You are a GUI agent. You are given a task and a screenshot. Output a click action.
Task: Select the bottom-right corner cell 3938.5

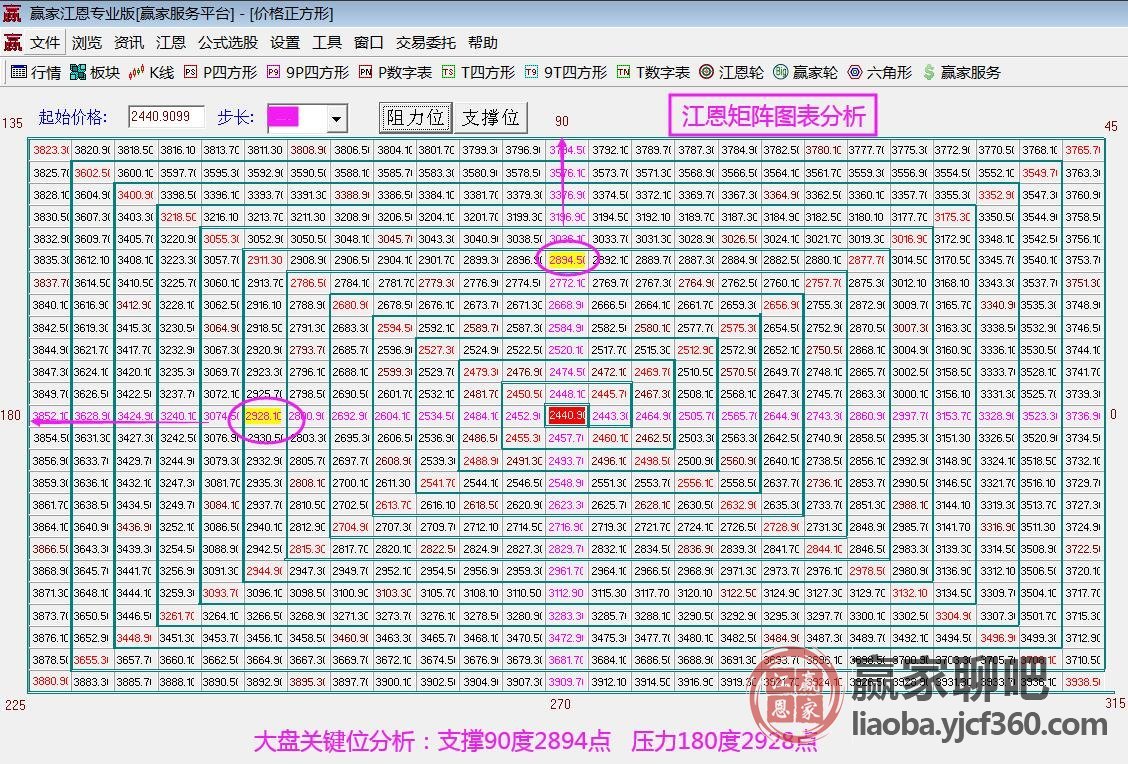1083,681
